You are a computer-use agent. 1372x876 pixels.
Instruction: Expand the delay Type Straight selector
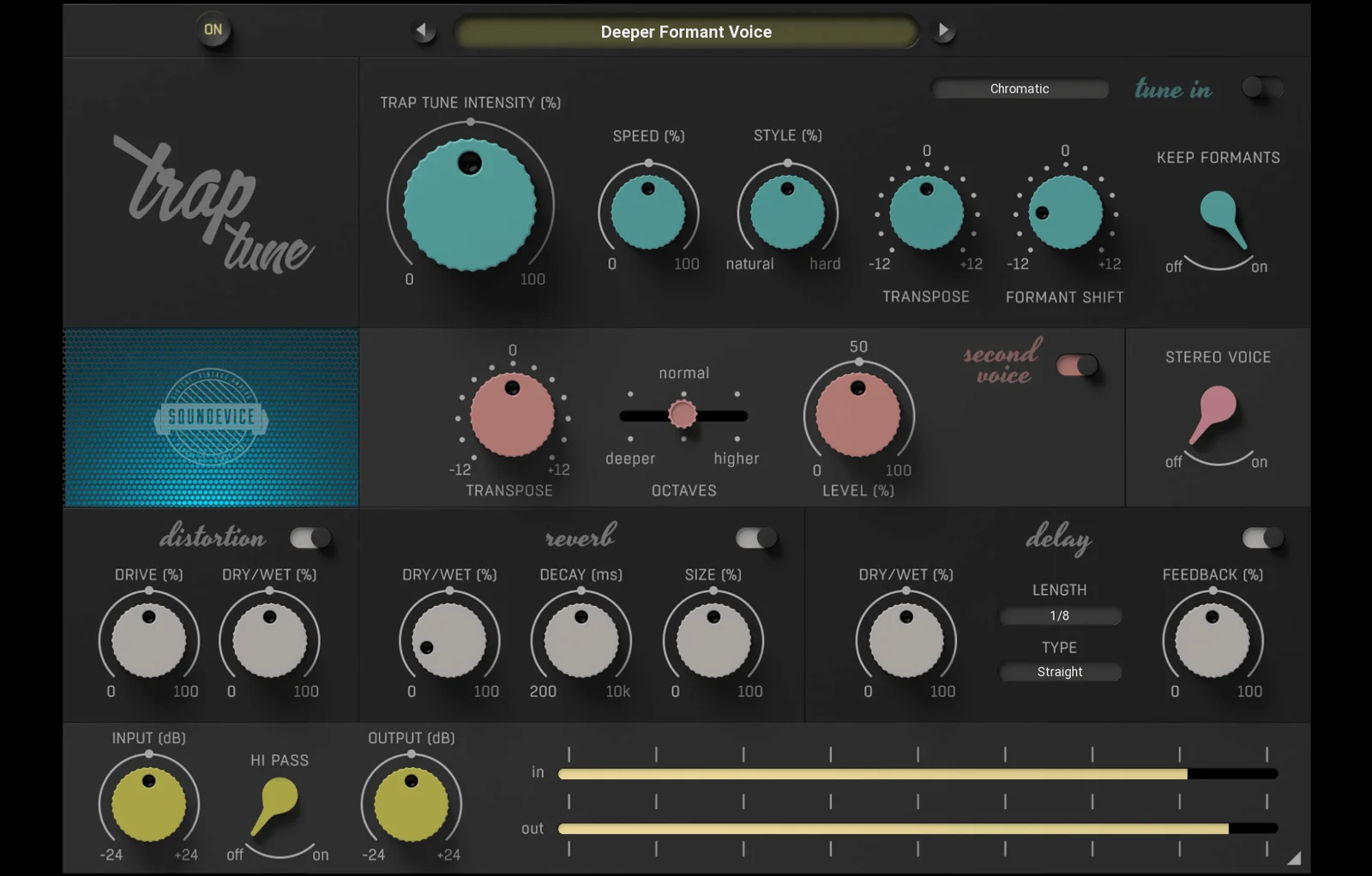pos(1060,672)
